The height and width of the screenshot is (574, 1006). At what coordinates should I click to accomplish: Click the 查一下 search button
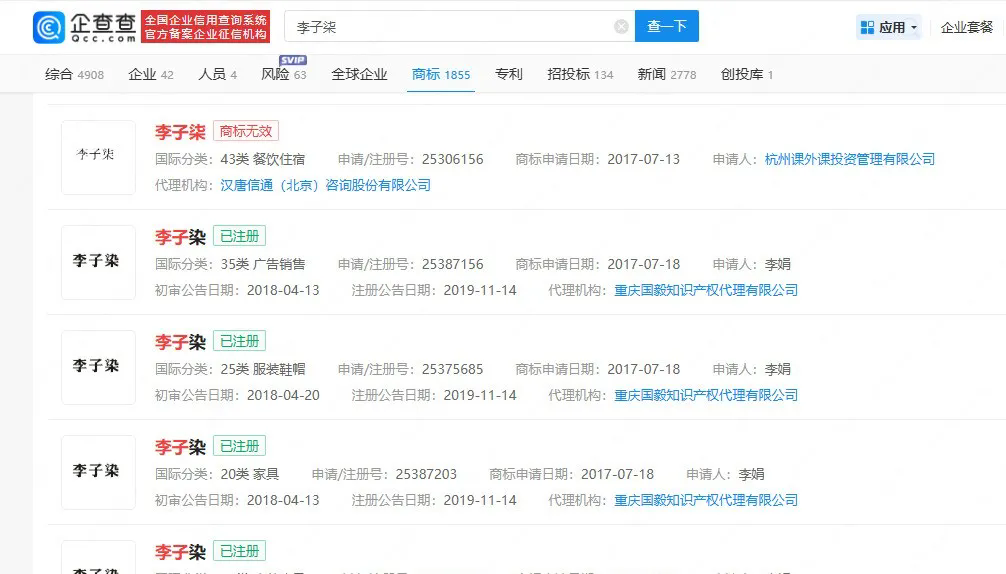[667, 26]
